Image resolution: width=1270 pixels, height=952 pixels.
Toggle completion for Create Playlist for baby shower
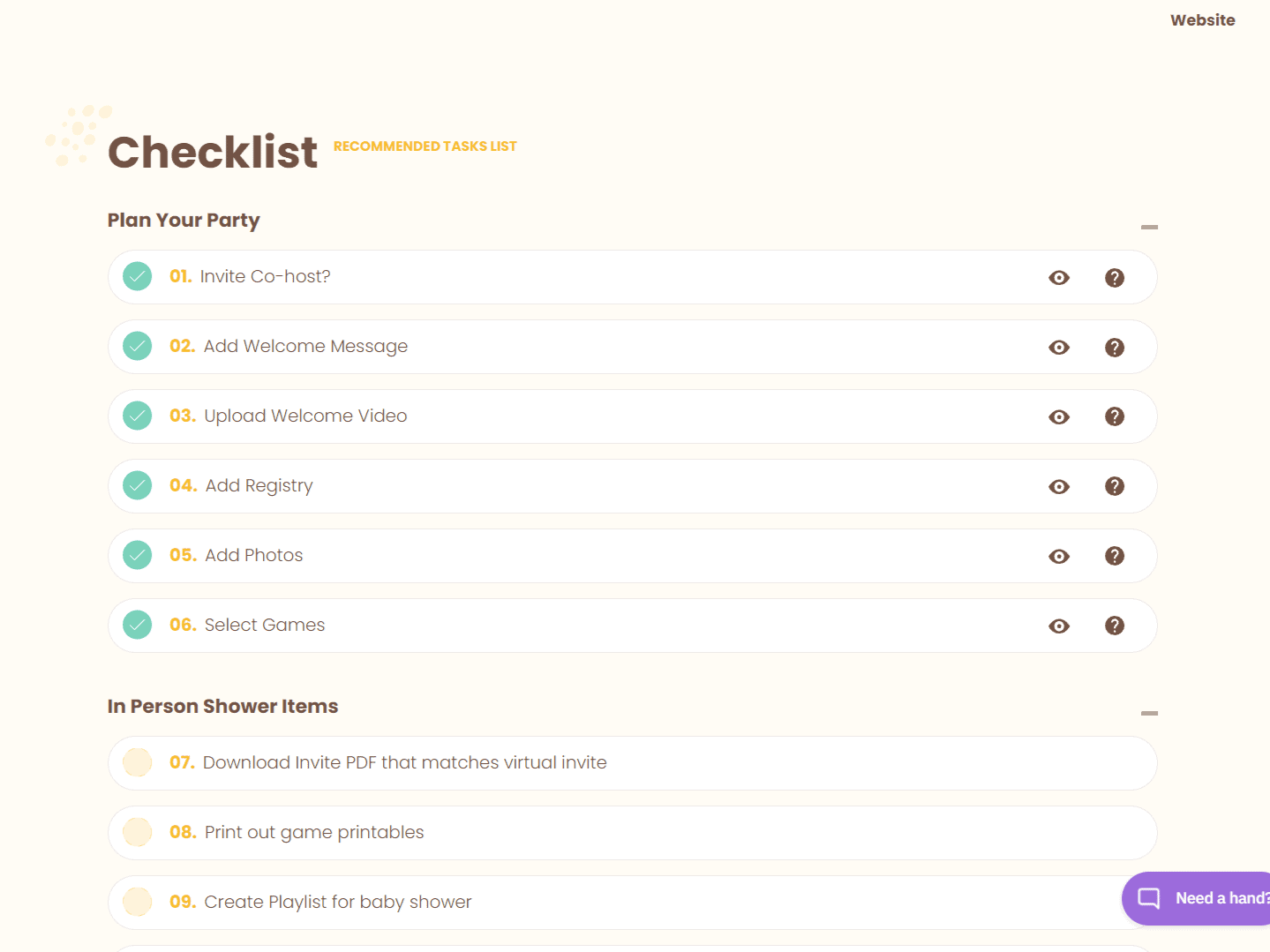pos(137,902)
